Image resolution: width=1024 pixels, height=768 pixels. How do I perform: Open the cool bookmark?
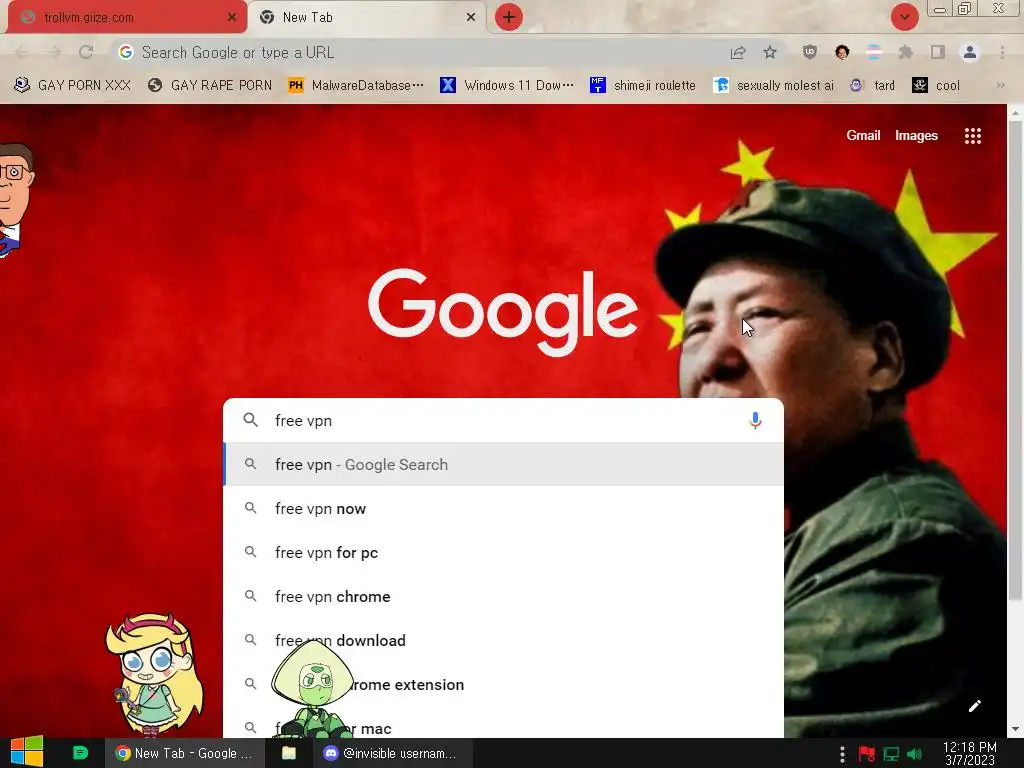(936, 86)
